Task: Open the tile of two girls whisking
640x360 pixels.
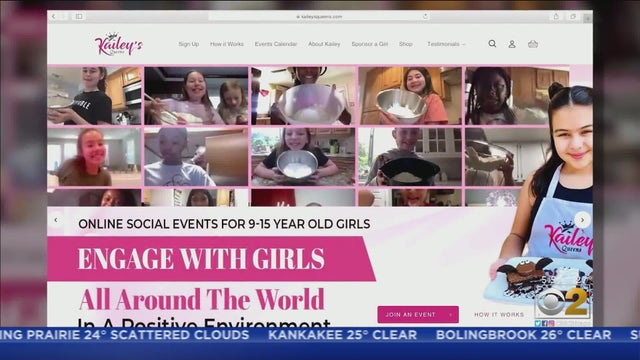Action: pyautogui.click(x=196, y=96)
